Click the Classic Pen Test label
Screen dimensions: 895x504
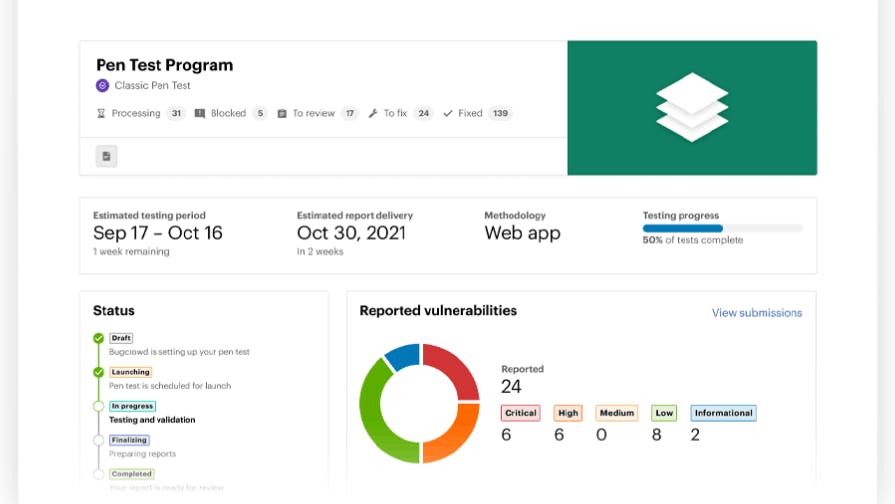coord(152,86)
